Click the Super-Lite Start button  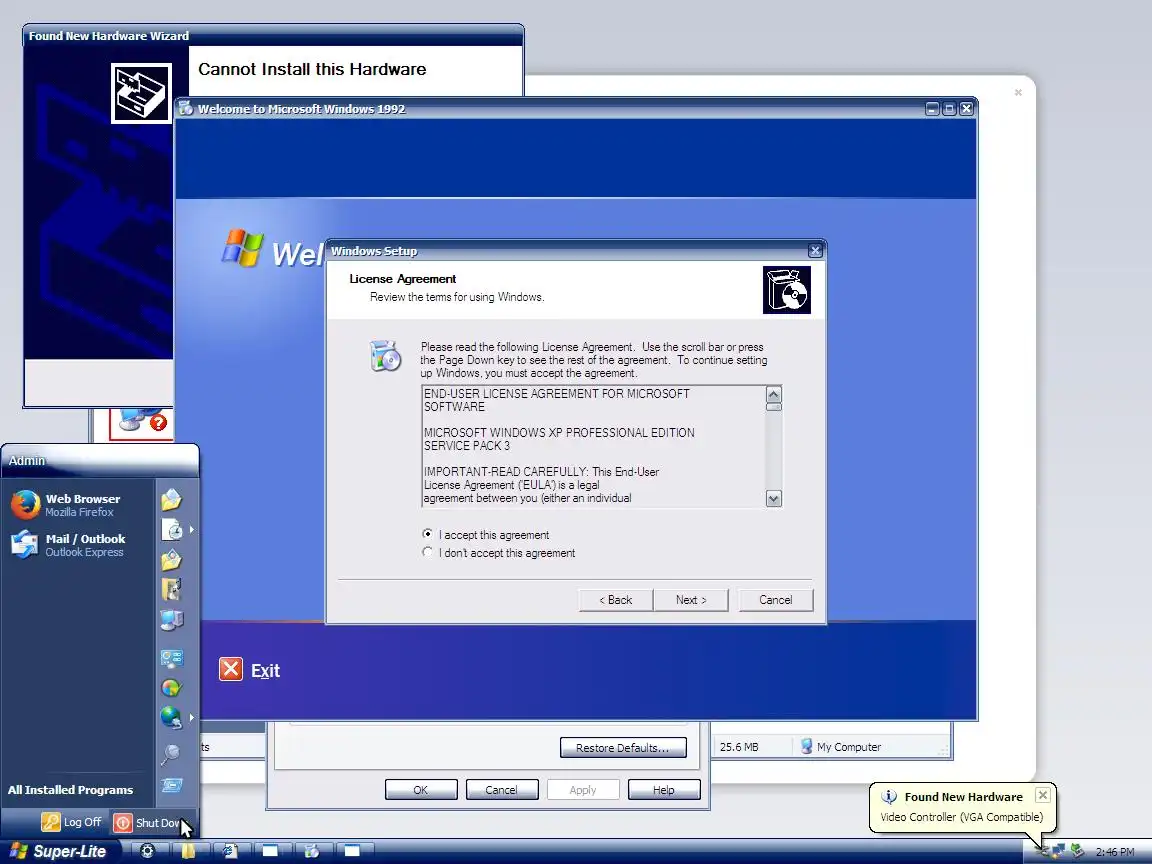[x=58, y=852]
